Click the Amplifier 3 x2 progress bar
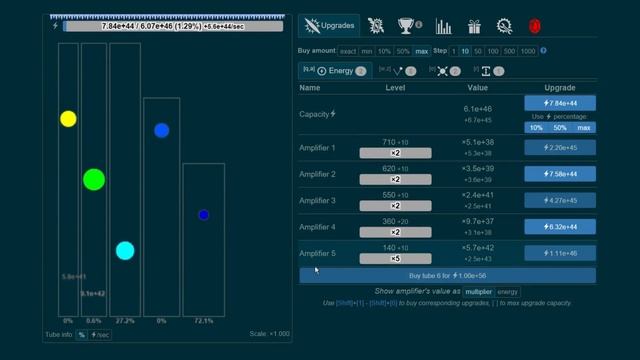The width and height of the screenshot is (640, 360). [395, 206]
